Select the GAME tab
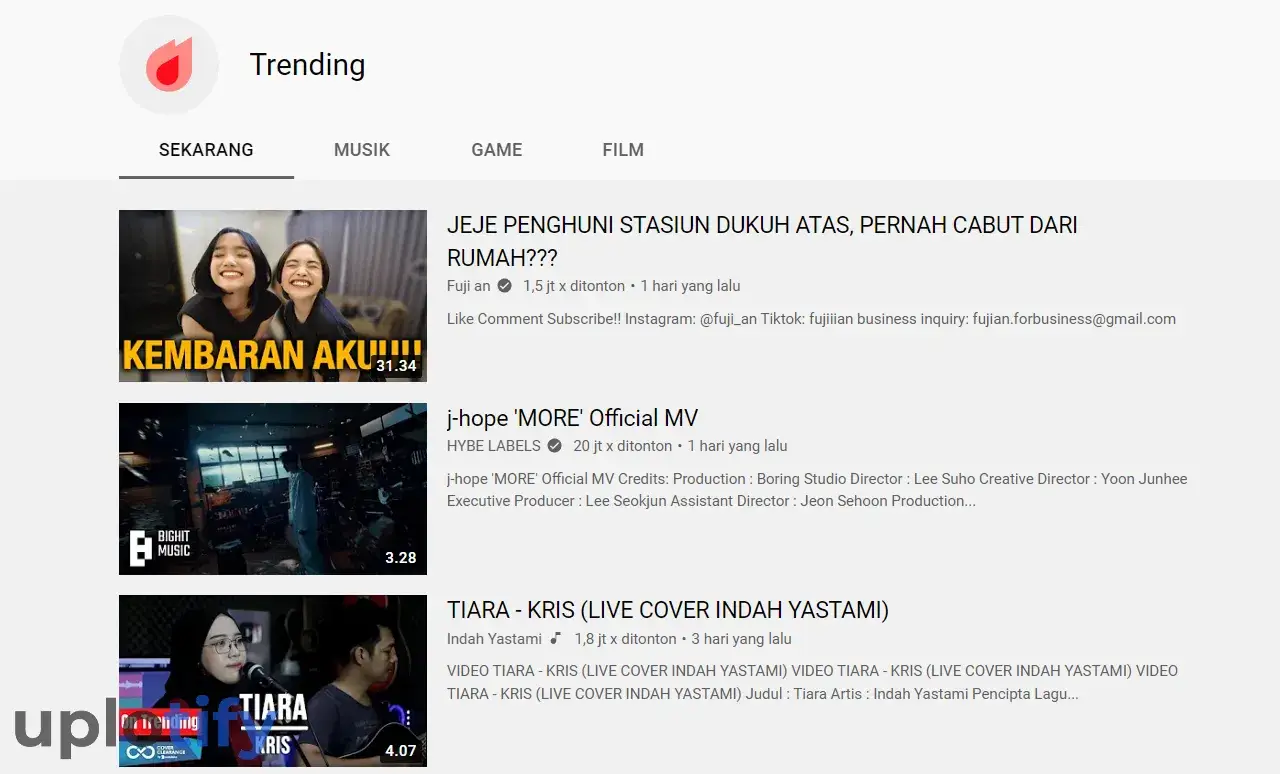The image size is (1280, 774). coord(497,150)
